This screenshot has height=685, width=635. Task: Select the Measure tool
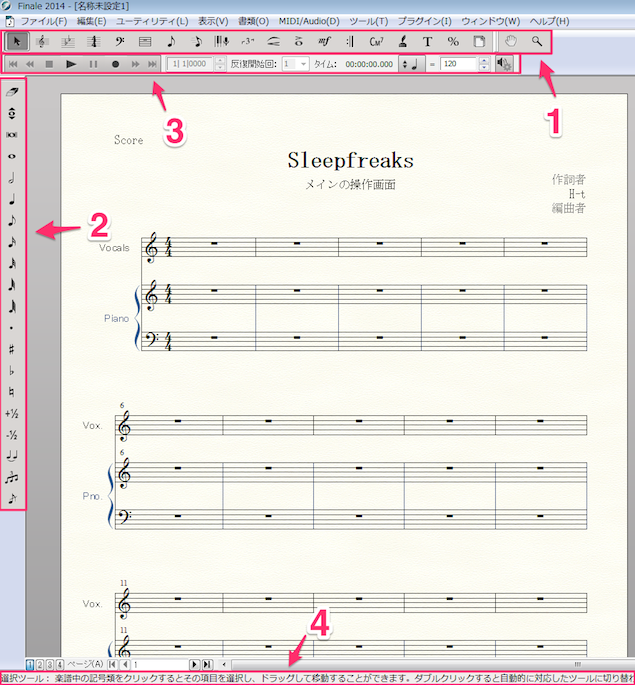[x=145, y=42]
